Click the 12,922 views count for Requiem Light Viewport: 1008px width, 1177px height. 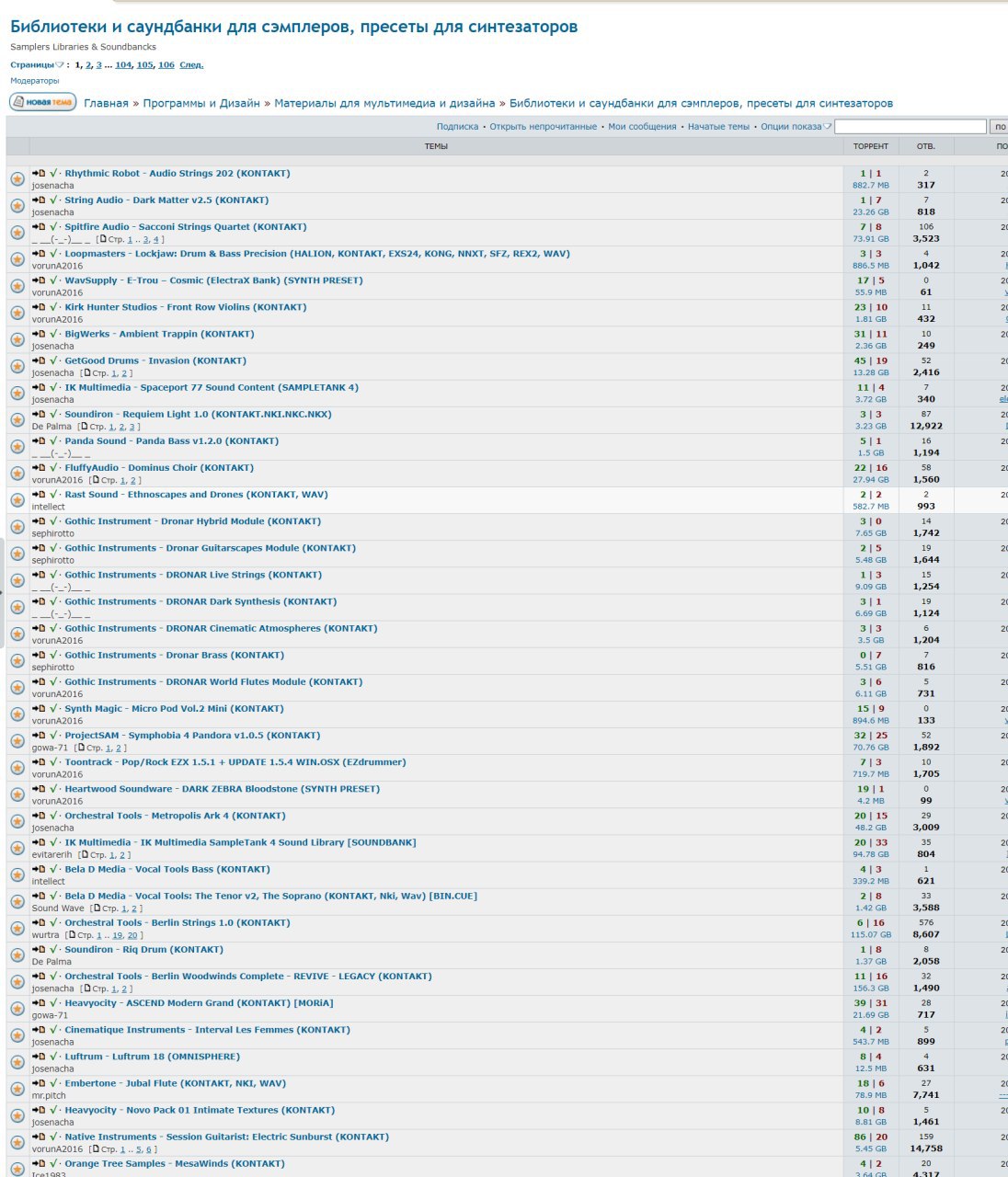[x=926, y=426]
